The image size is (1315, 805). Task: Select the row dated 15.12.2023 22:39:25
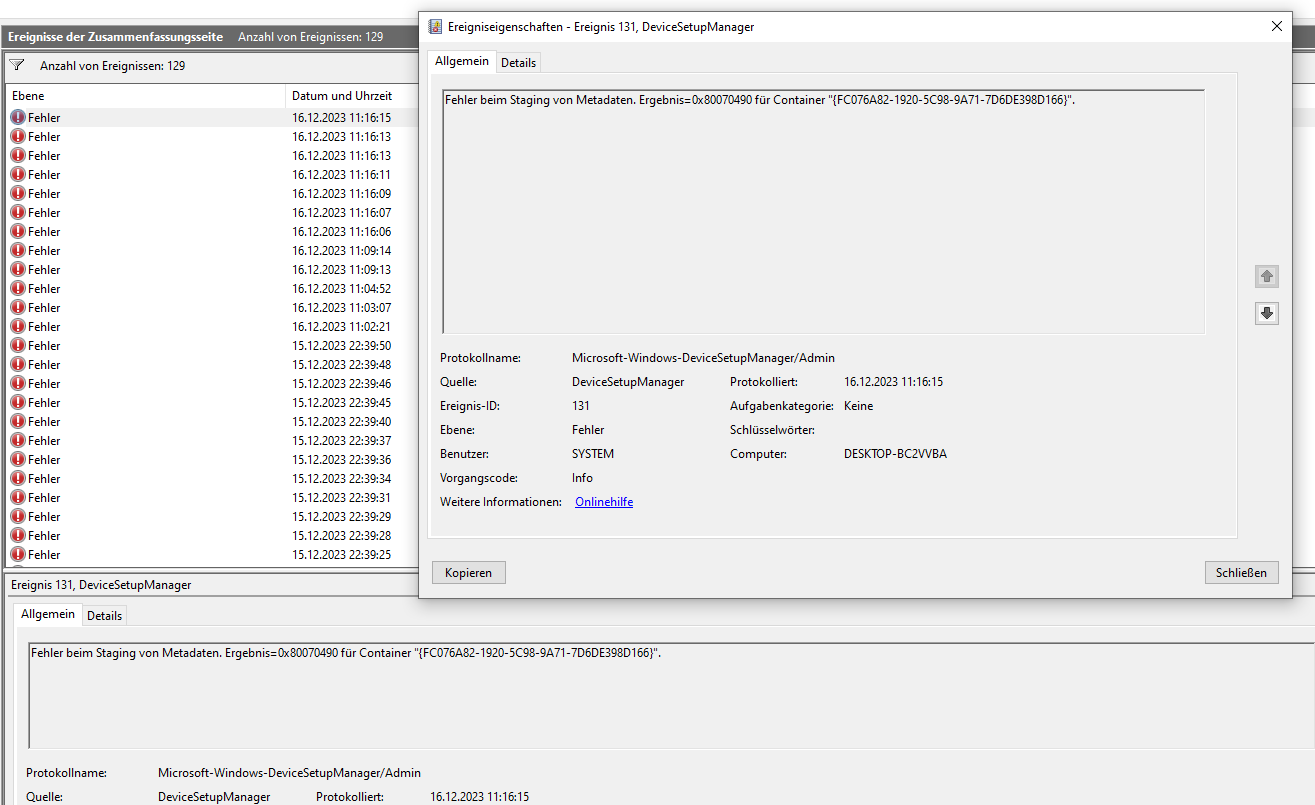212,554
